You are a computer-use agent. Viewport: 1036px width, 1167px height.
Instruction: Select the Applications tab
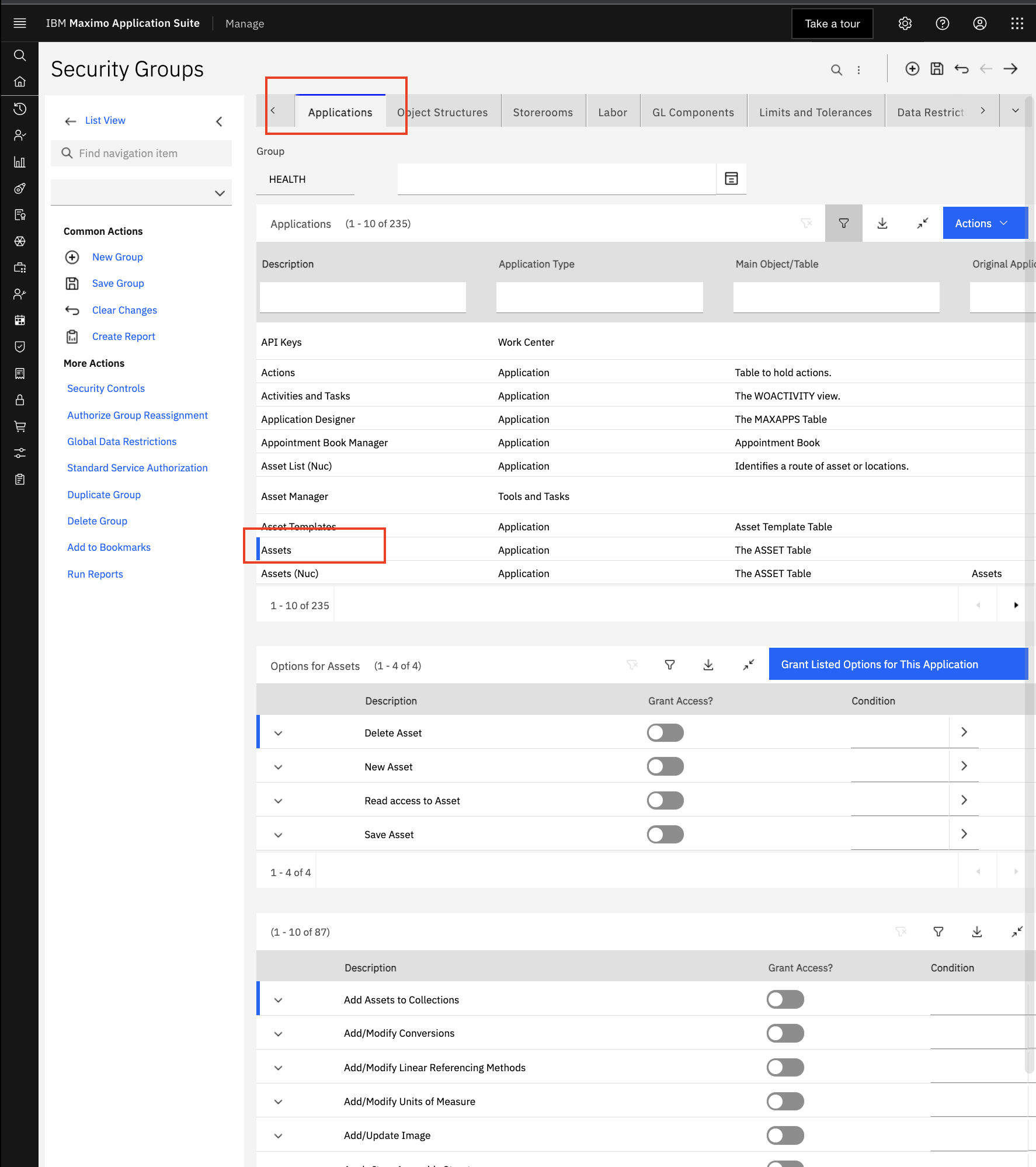(x=340, y=112)
